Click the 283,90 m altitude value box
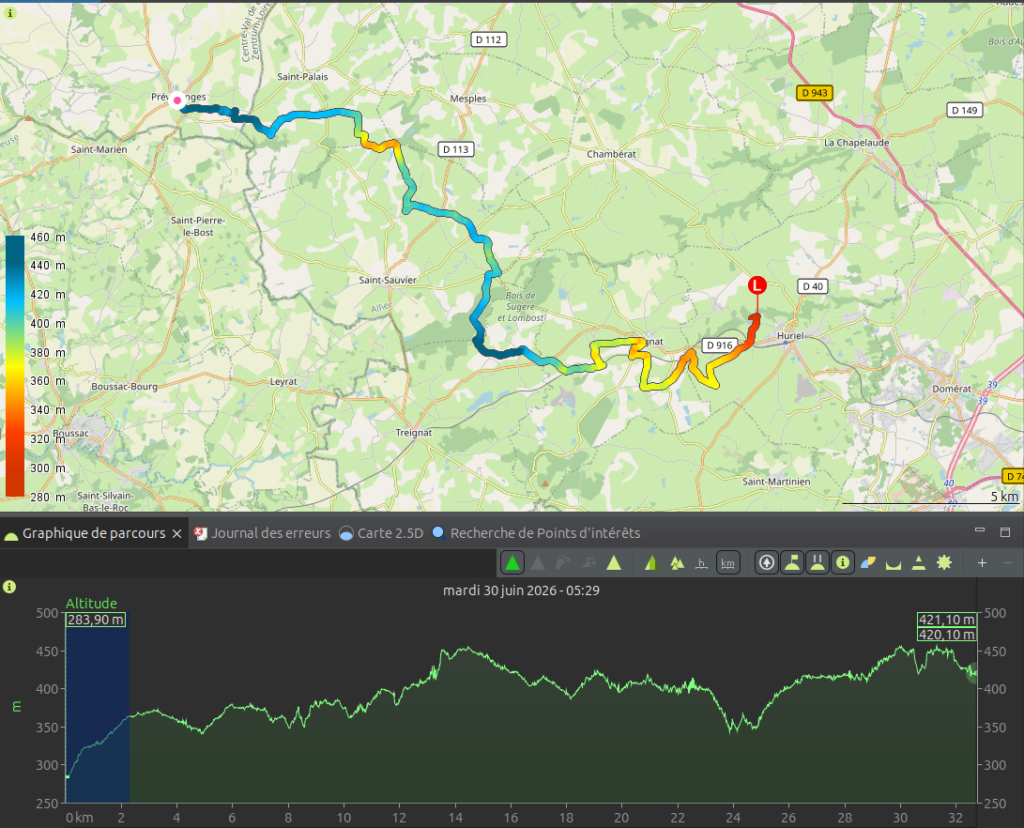Screen dimensions: 1024x828 (96, 619)
